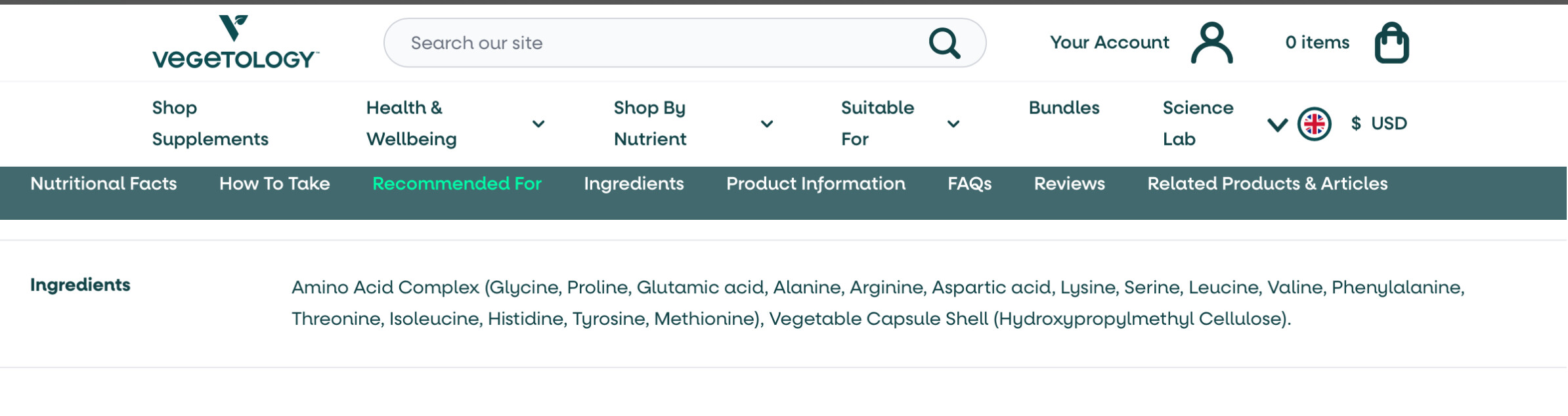Viewport: 1568px width, 416px height.
Task: Open the Shop Supplements menu
Action: coord(210,123)
